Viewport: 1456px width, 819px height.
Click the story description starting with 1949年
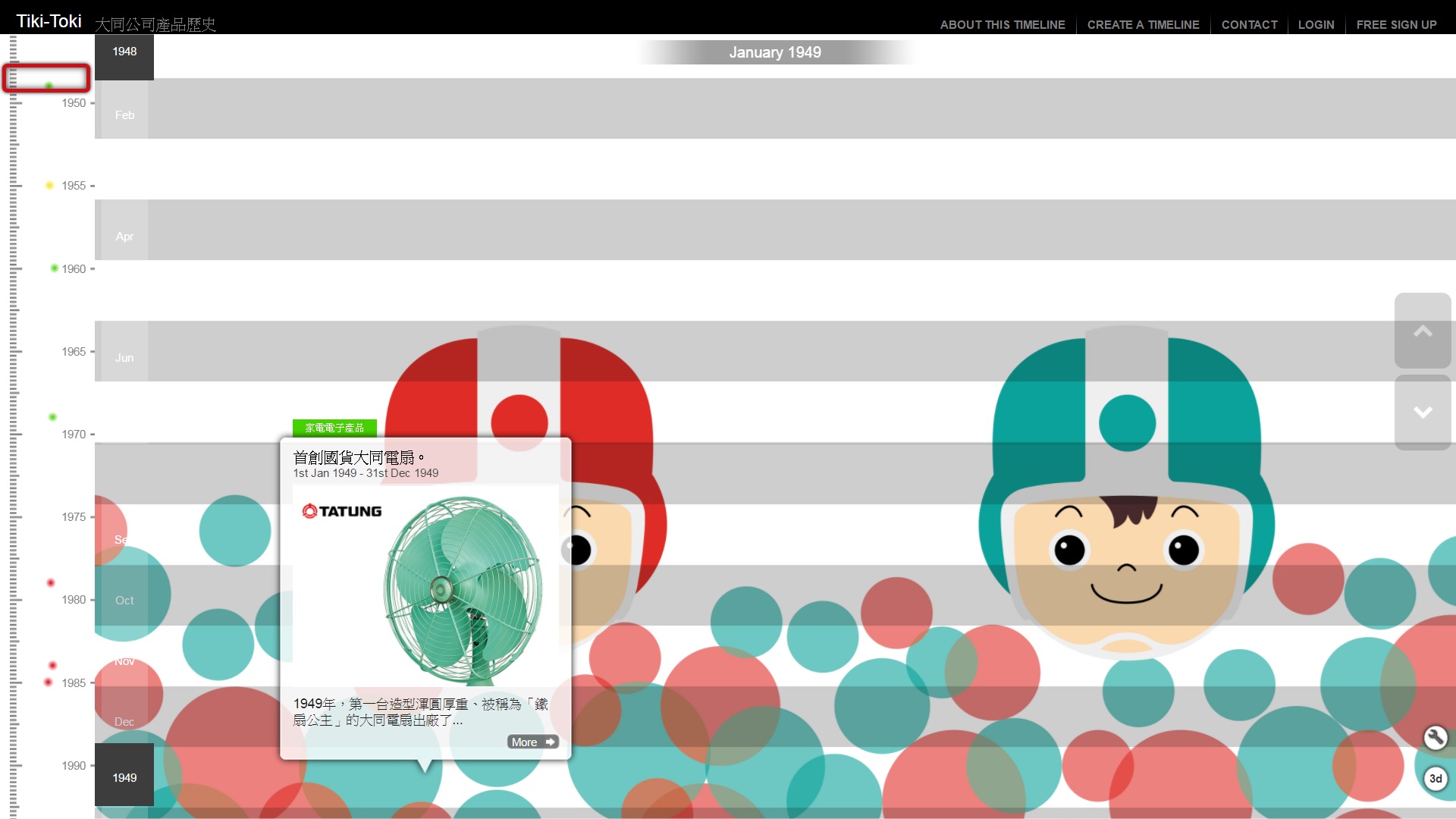(x=421, y=712)
